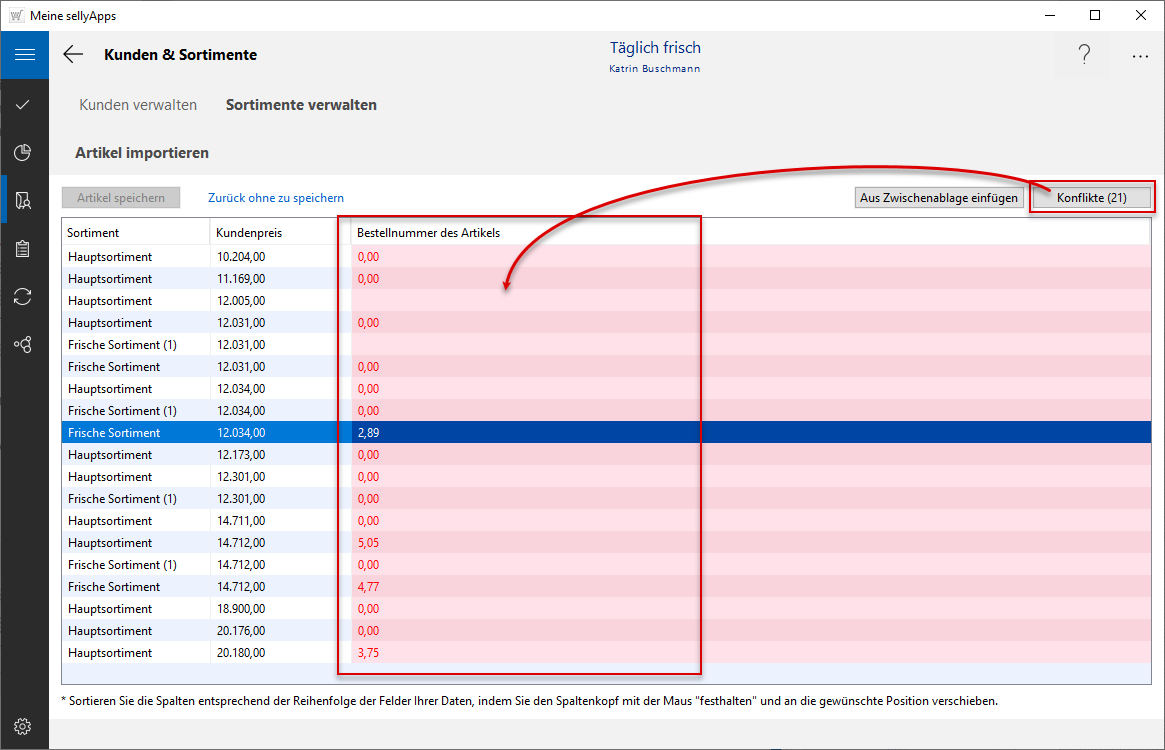Image resolution: width=1165 pixels, height=750 pixels.
Task: Click the Konflikte (21) button
Action: pyautogui.click(x=1091, y=198)
